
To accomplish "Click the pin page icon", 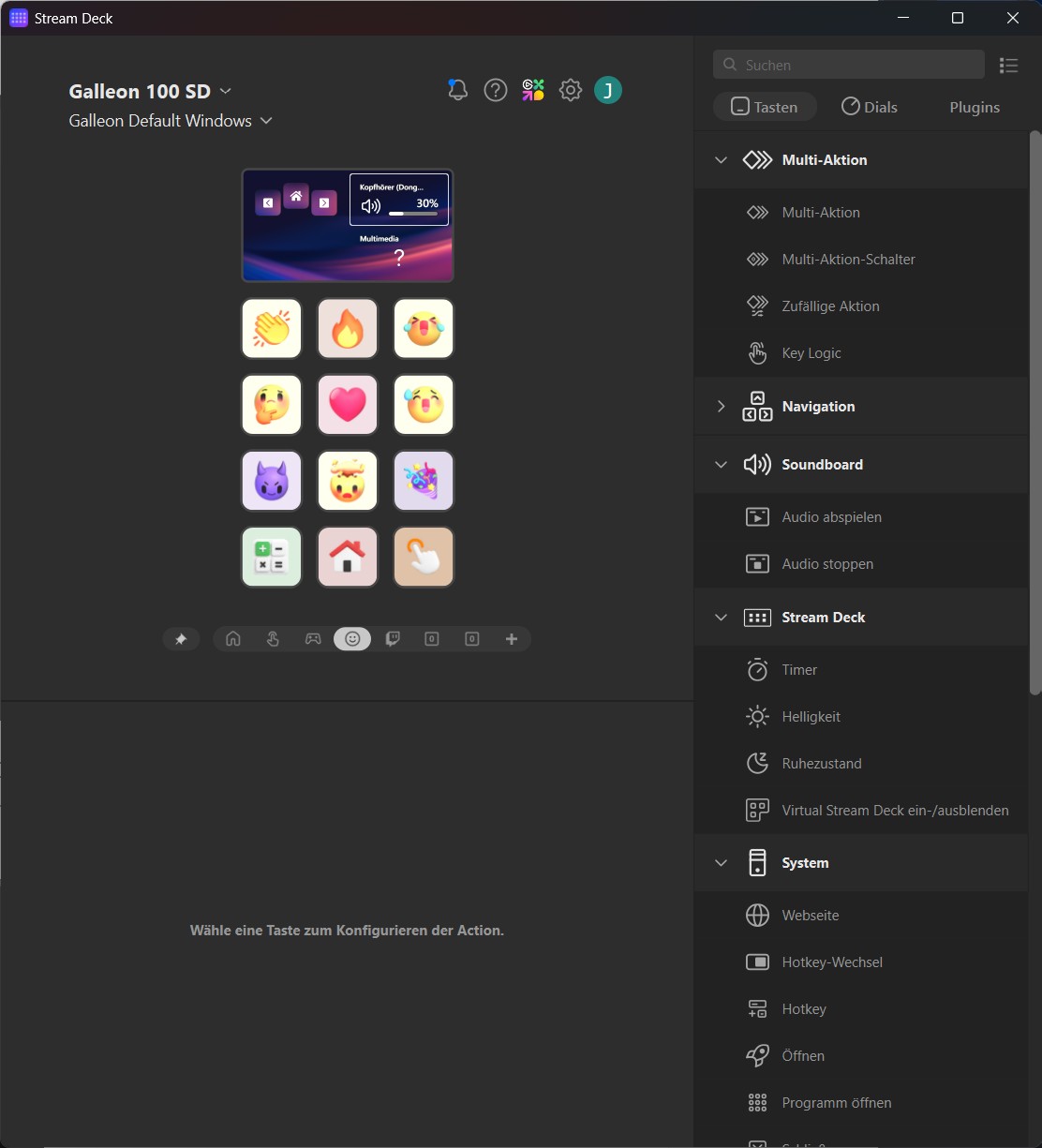I will click(x=181, y=639).
